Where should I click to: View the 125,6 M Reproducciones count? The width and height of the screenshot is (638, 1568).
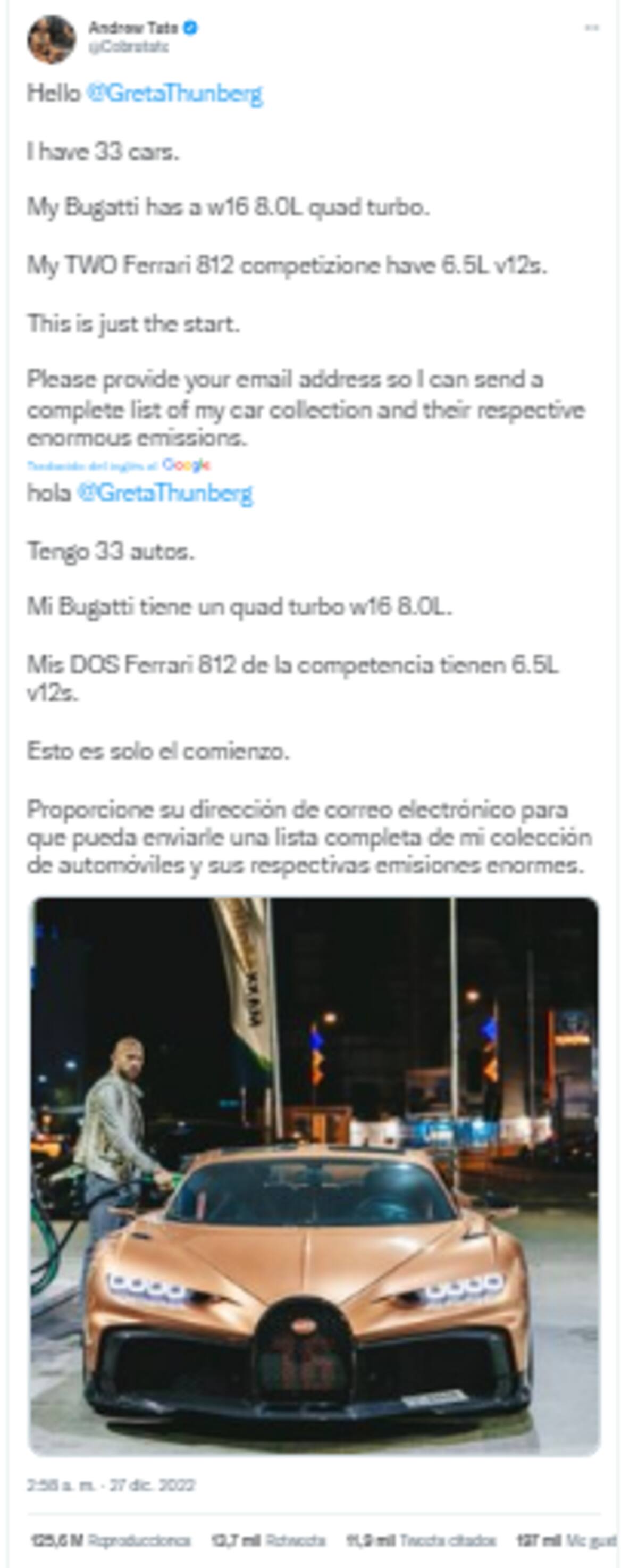(111, 1541)
